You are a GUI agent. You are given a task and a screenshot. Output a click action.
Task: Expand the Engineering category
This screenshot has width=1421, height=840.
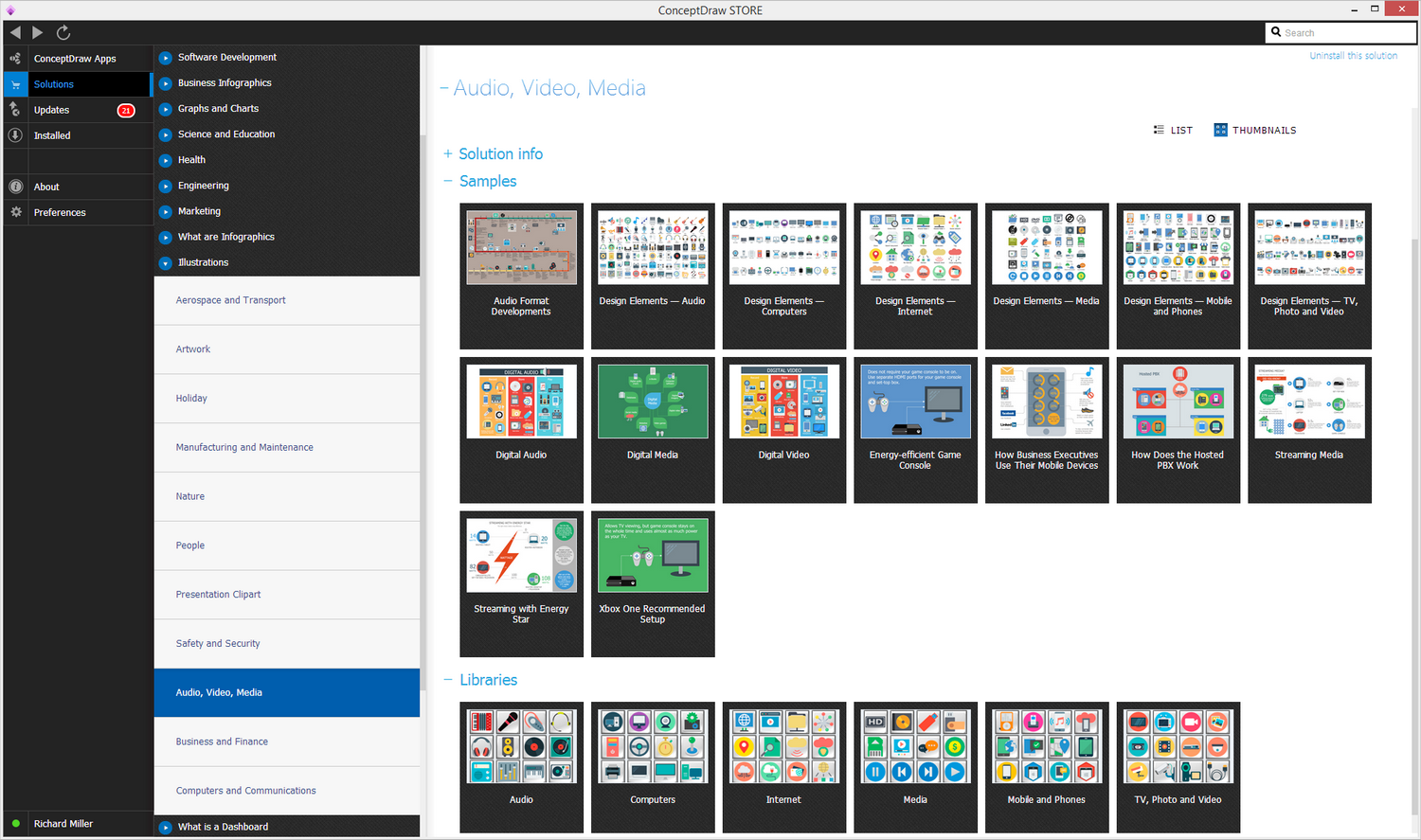(x=165, y=186)
